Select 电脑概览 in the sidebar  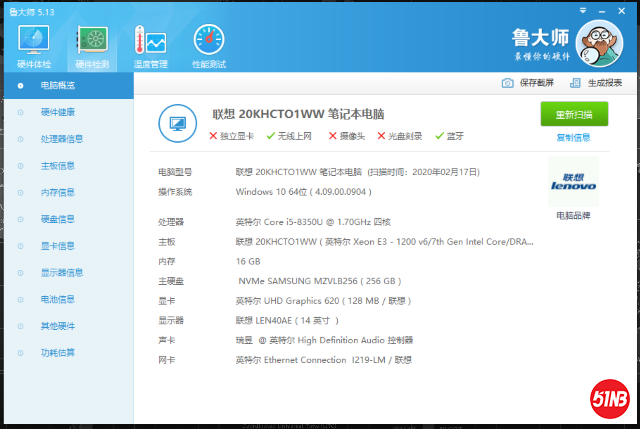[57, 85]
